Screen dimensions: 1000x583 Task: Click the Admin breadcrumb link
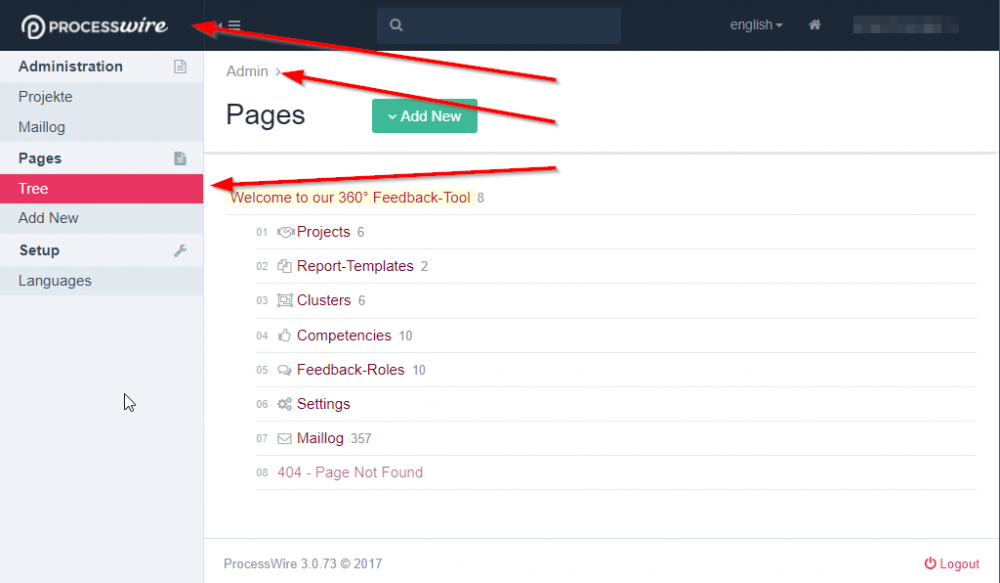[247, 71]
